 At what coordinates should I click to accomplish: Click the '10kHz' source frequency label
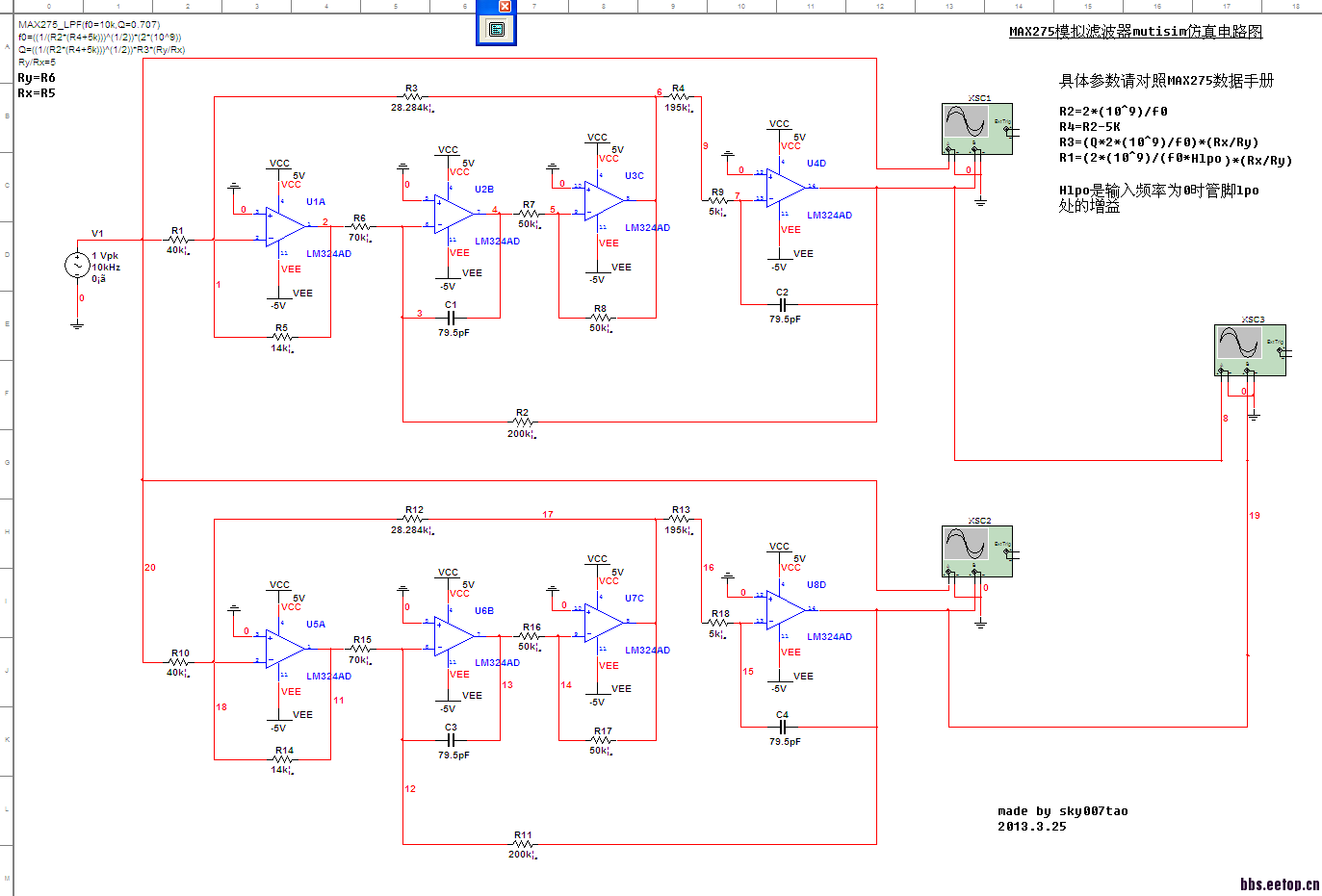pos(106,268)
